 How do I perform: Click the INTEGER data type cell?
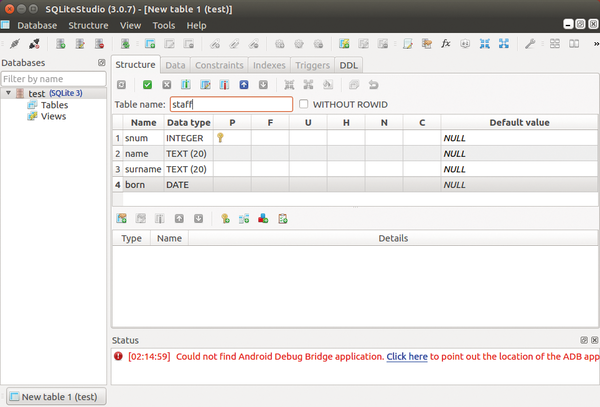pyautogui.click(x=189, y=138)
